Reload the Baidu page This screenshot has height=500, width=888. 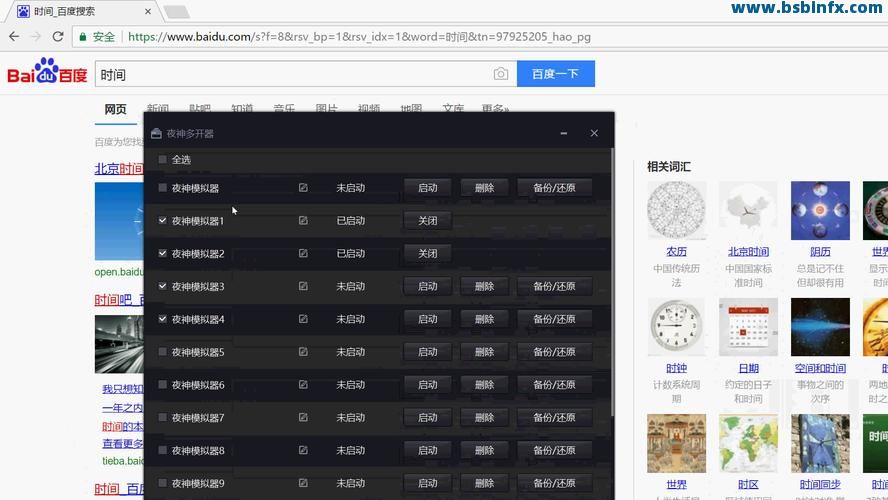[58, 36]
